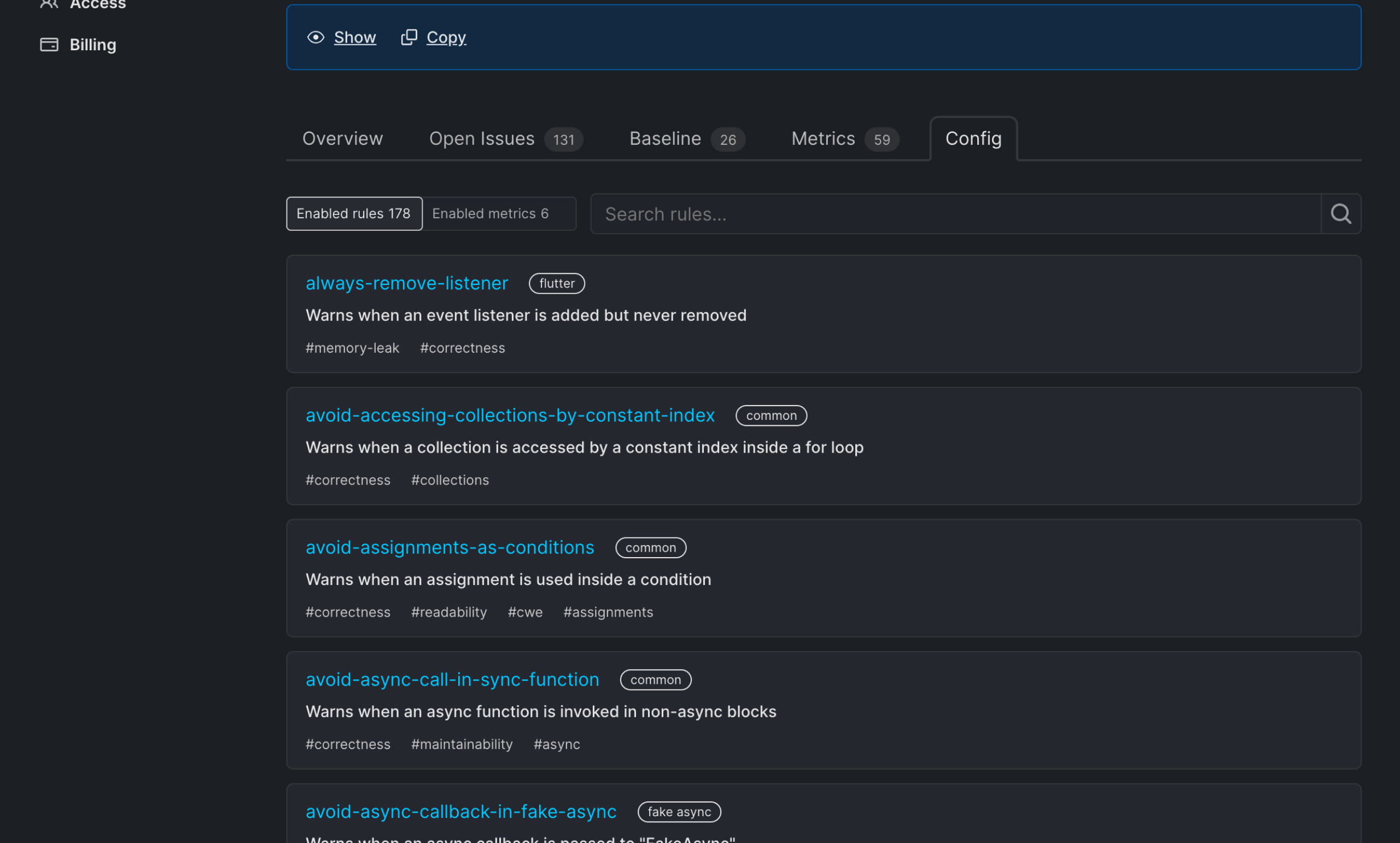This screenshot has height=843, width=1400.
Task: Click the #memory-leak tag
Action: click(x=352, y=348)
